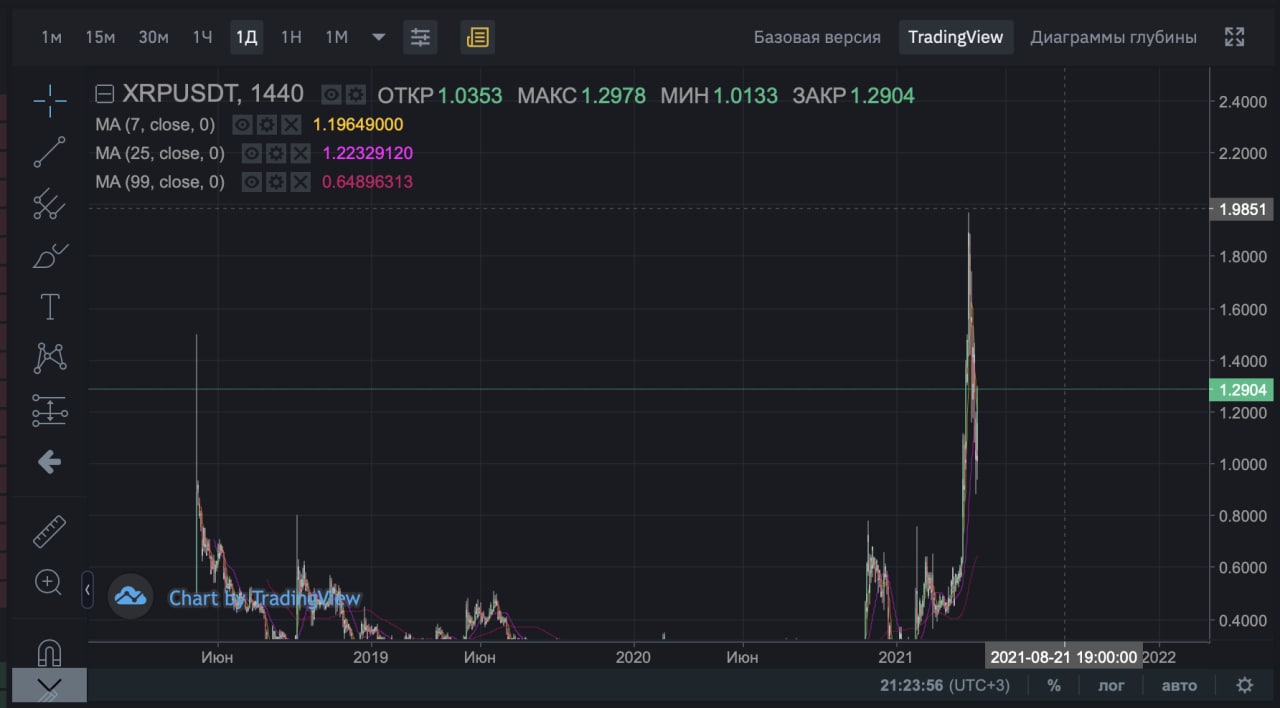The image size is (1280, 708).
Task: Select the ruler measure tool
Action: [49, 531]
